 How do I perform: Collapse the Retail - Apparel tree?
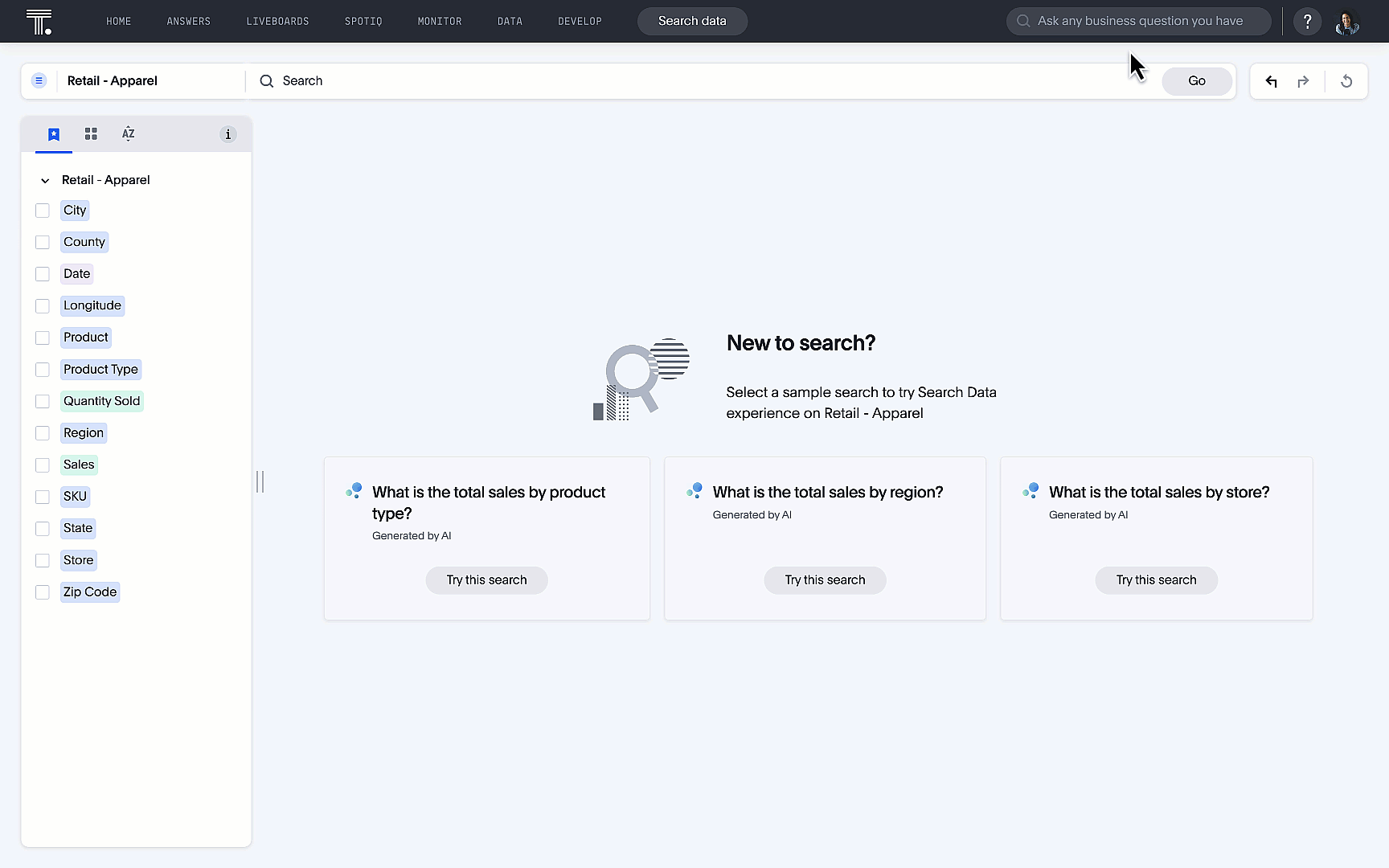[45, 181]
